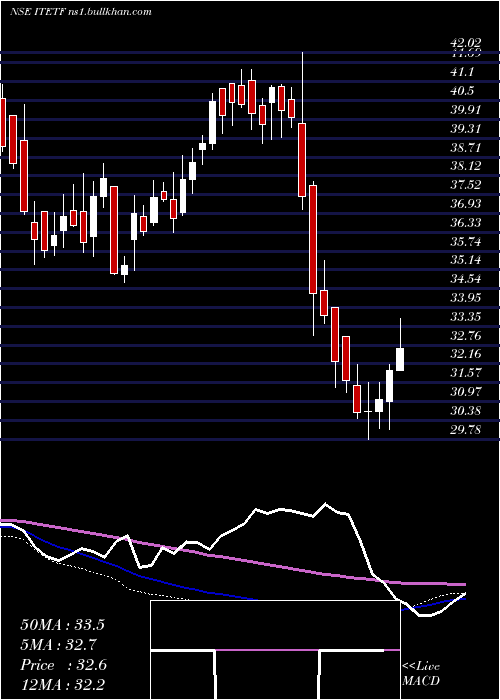Click the 42.02 price axis label
Screen dimensions: 500x700
click(x=466, y=43)
